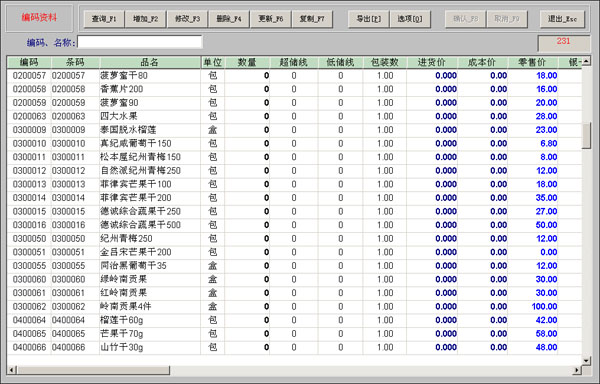Select the row named 泰国脱水榴莲
This screenshot has width=600, height=384.
click(x=294, y=130)
